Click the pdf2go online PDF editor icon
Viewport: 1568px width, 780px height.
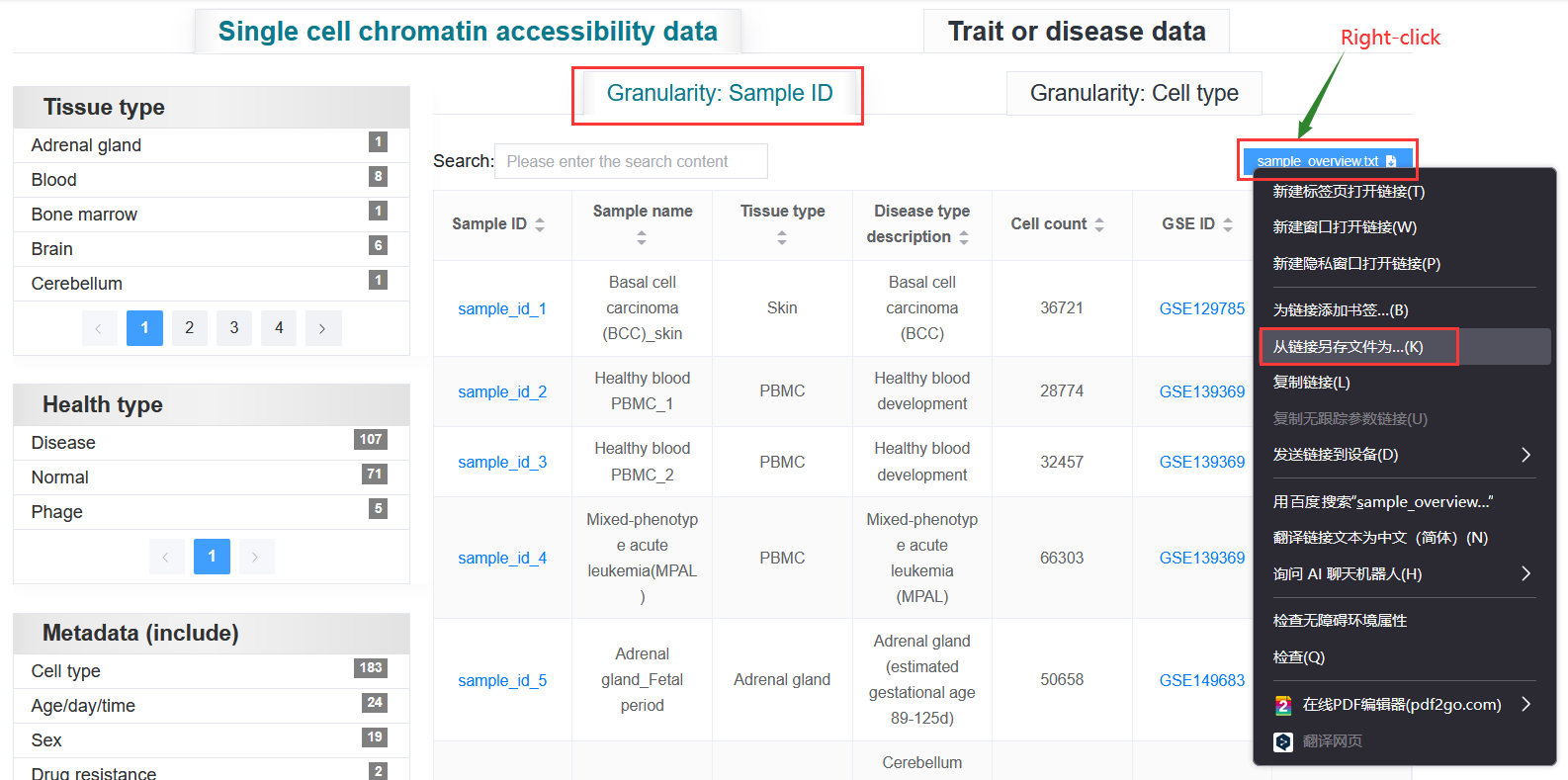[1283, 705]
